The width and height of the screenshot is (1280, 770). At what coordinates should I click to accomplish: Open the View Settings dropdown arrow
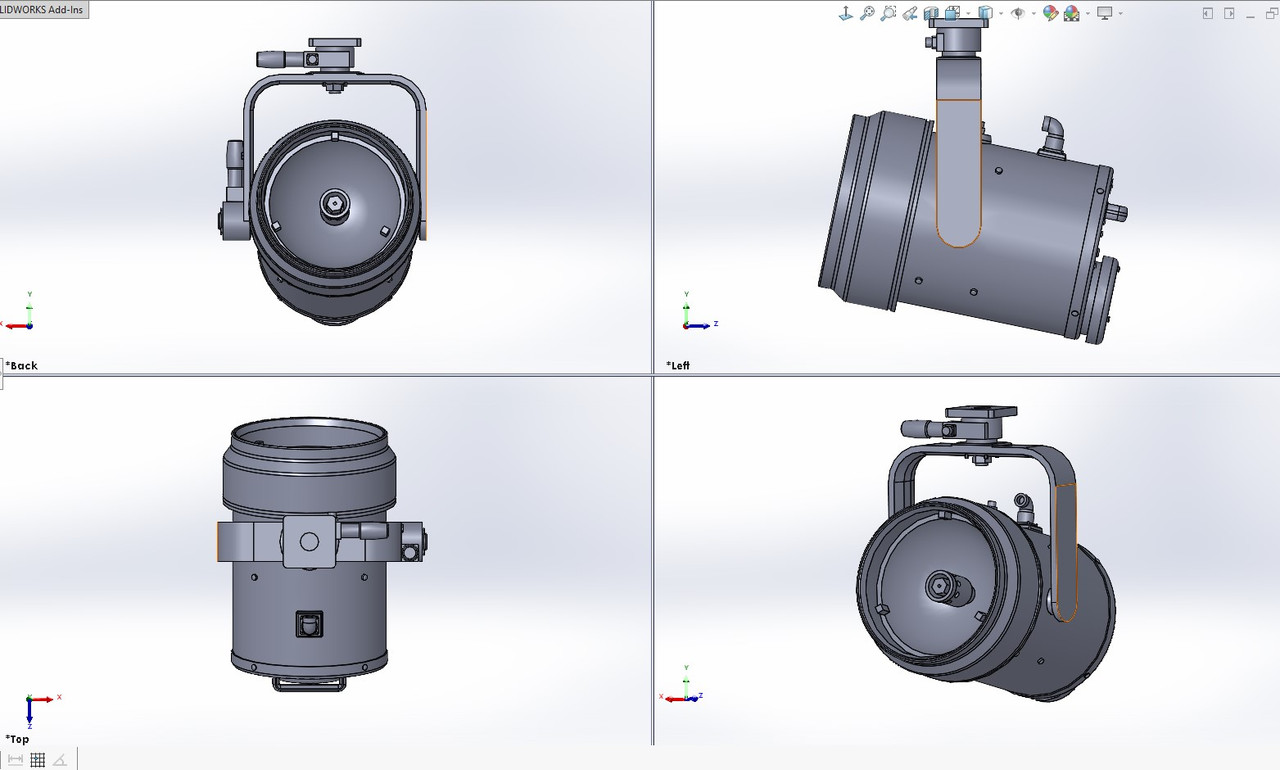click(x=1121, y=14)
